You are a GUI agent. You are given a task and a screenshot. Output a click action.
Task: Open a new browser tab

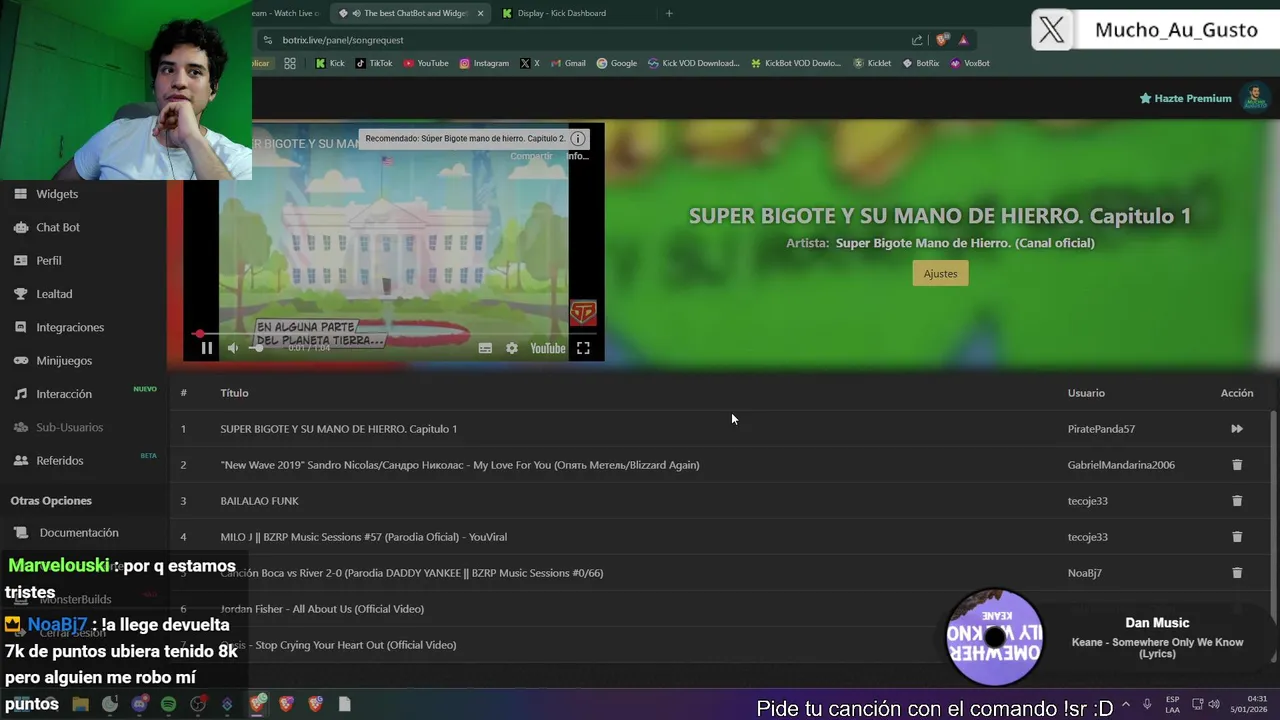pos(669,13)
